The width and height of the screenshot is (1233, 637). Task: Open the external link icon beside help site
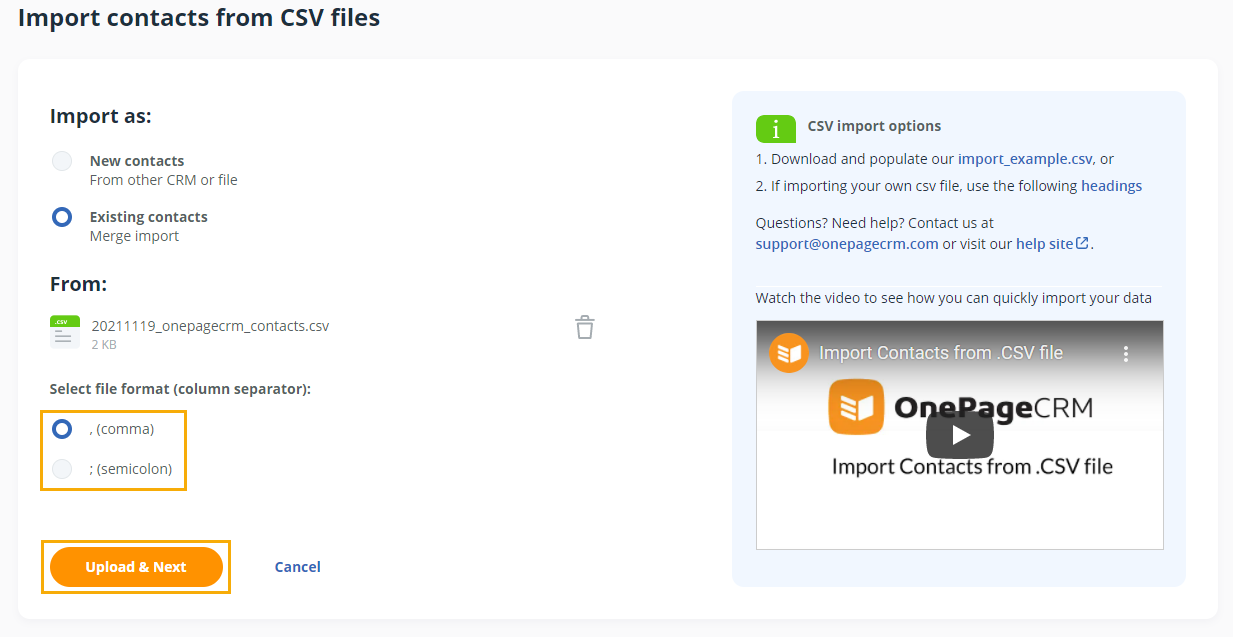click(x=1082, y=243)
